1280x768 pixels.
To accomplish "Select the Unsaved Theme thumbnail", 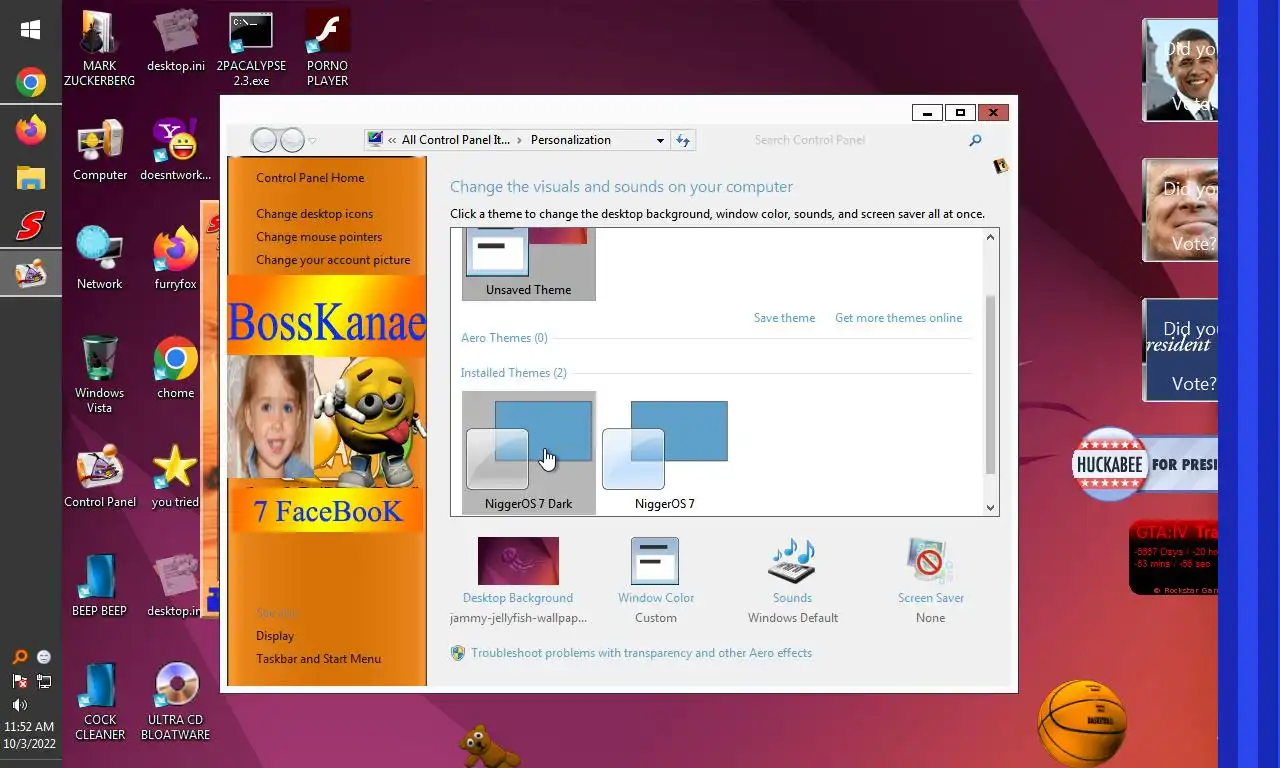I will (528, 264).
